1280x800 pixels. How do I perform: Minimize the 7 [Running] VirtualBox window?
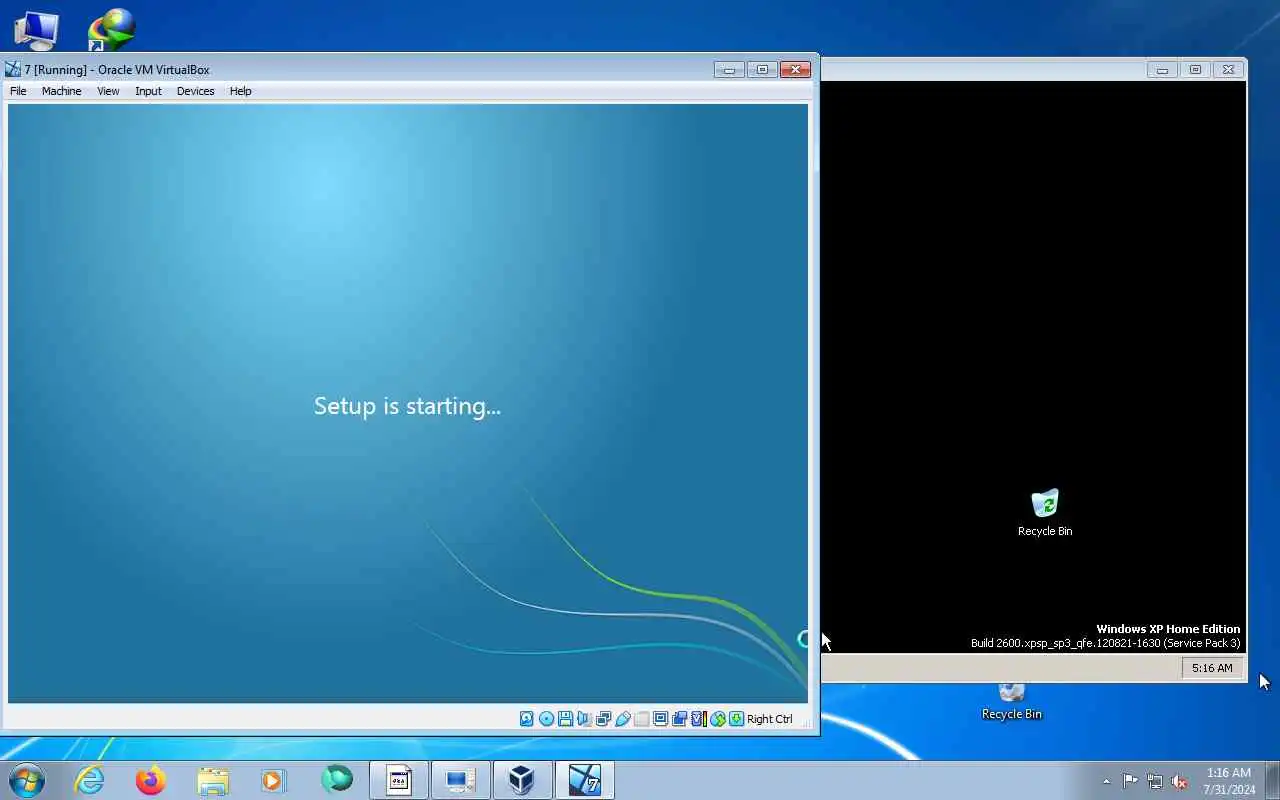[x=729, y=69]
